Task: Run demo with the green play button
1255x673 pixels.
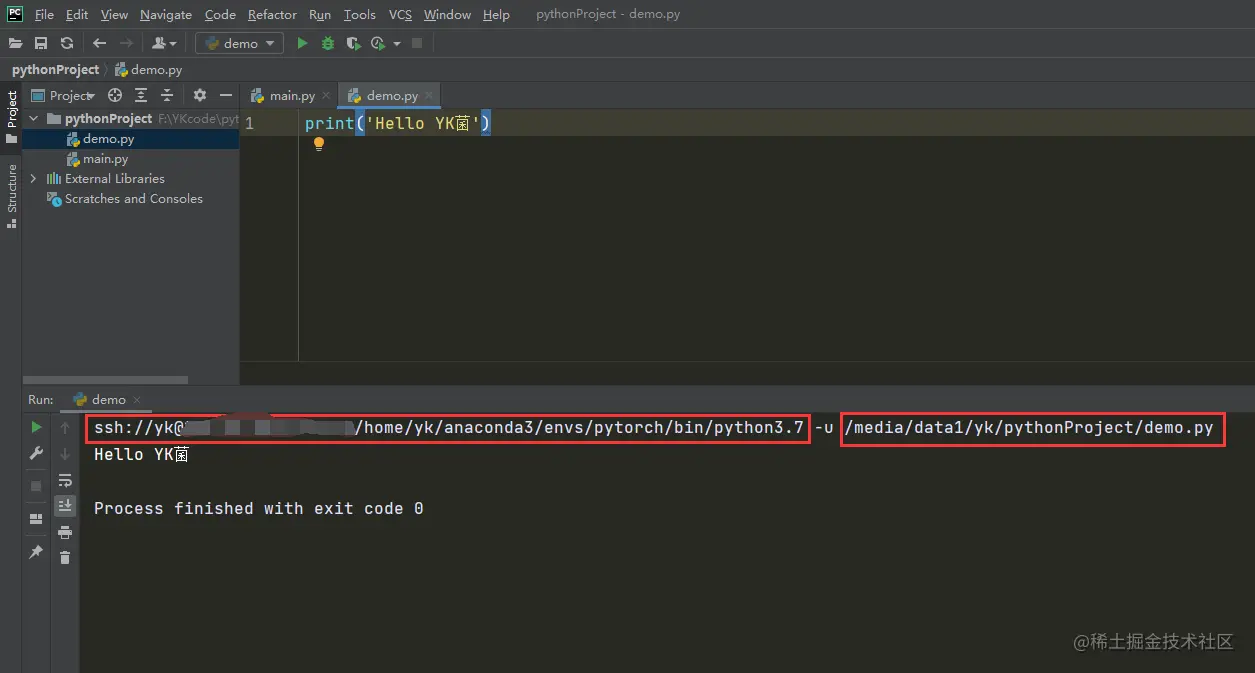Action: tap(302, 43)
